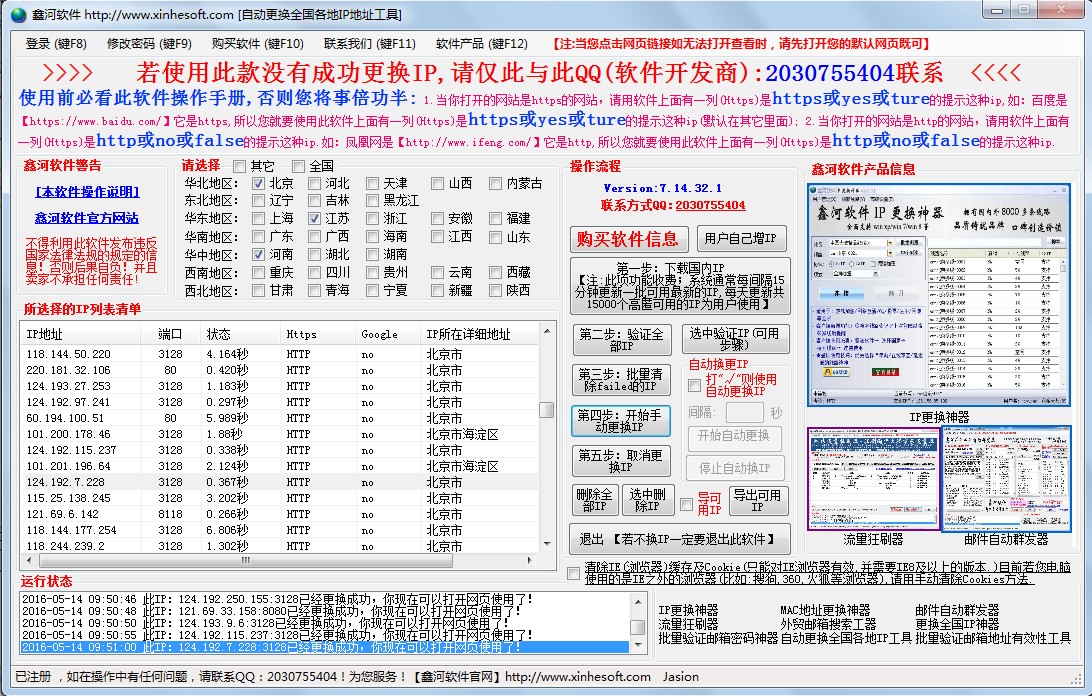Open the large IP更换神器 product screenshot
Screen dimensions: 1092x696
coord(939,295)
